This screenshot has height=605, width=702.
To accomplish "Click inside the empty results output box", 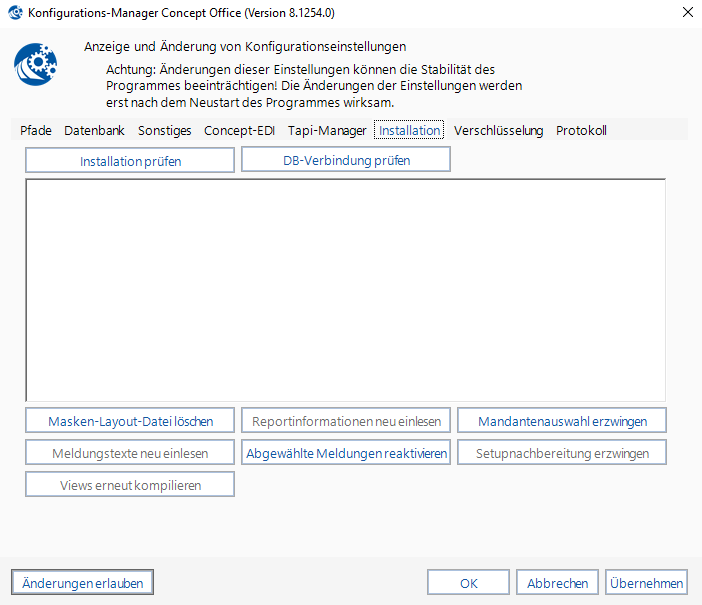I will click(345, 290).
